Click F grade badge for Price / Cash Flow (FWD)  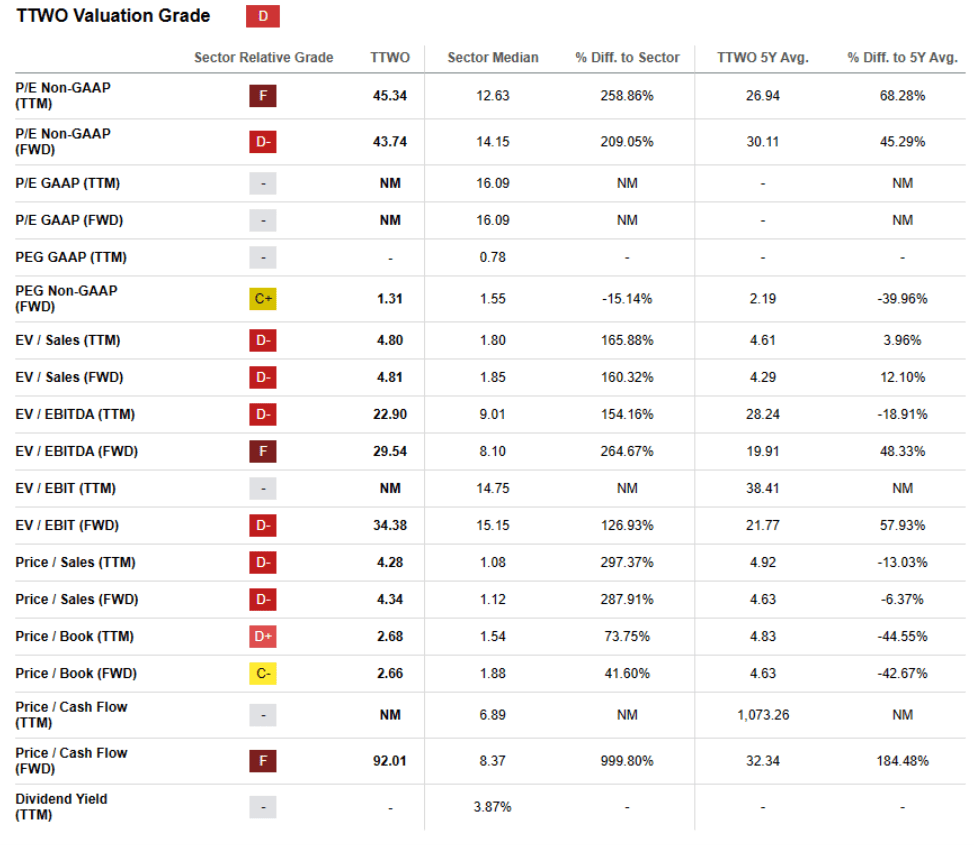pos(262,761)
